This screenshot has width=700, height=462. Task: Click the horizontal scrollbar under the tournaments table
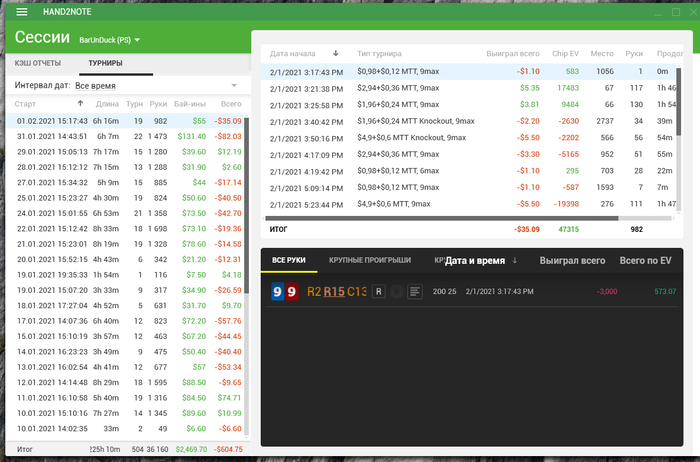(442, 218)
